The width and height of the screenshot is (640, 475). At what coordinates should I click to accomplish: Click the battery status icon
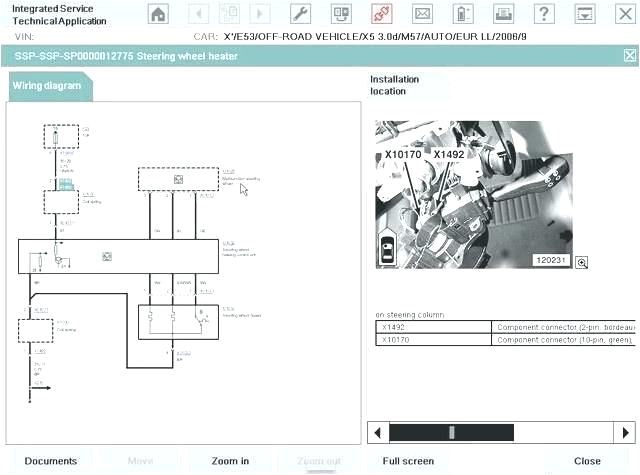[463, 14]
